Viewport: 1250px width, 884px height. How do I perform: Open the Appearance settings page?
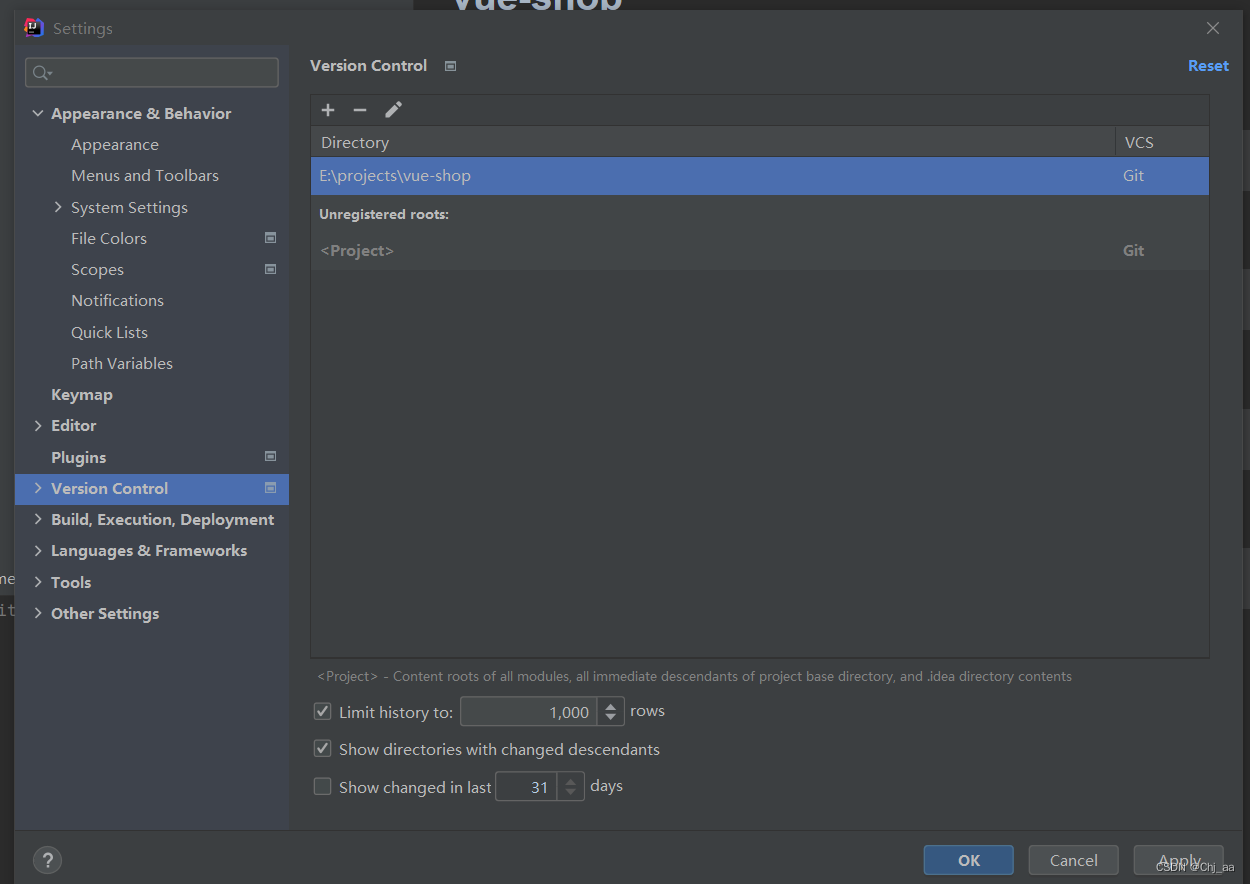click(115, 145)
